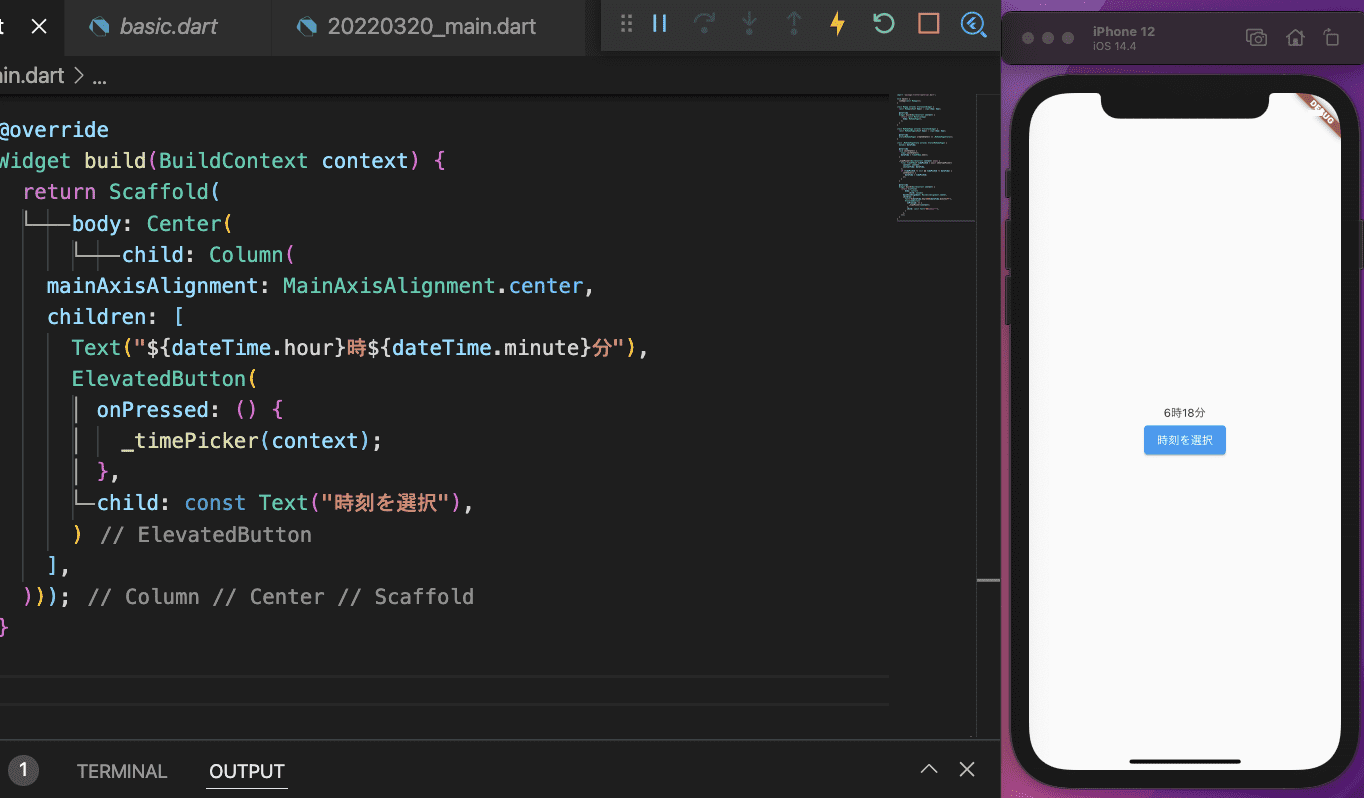This screenshot has height=798, width=1364.
Task: Switch to the TERMINAL tab
Action: pyautogui.click(x=121, y=771)
